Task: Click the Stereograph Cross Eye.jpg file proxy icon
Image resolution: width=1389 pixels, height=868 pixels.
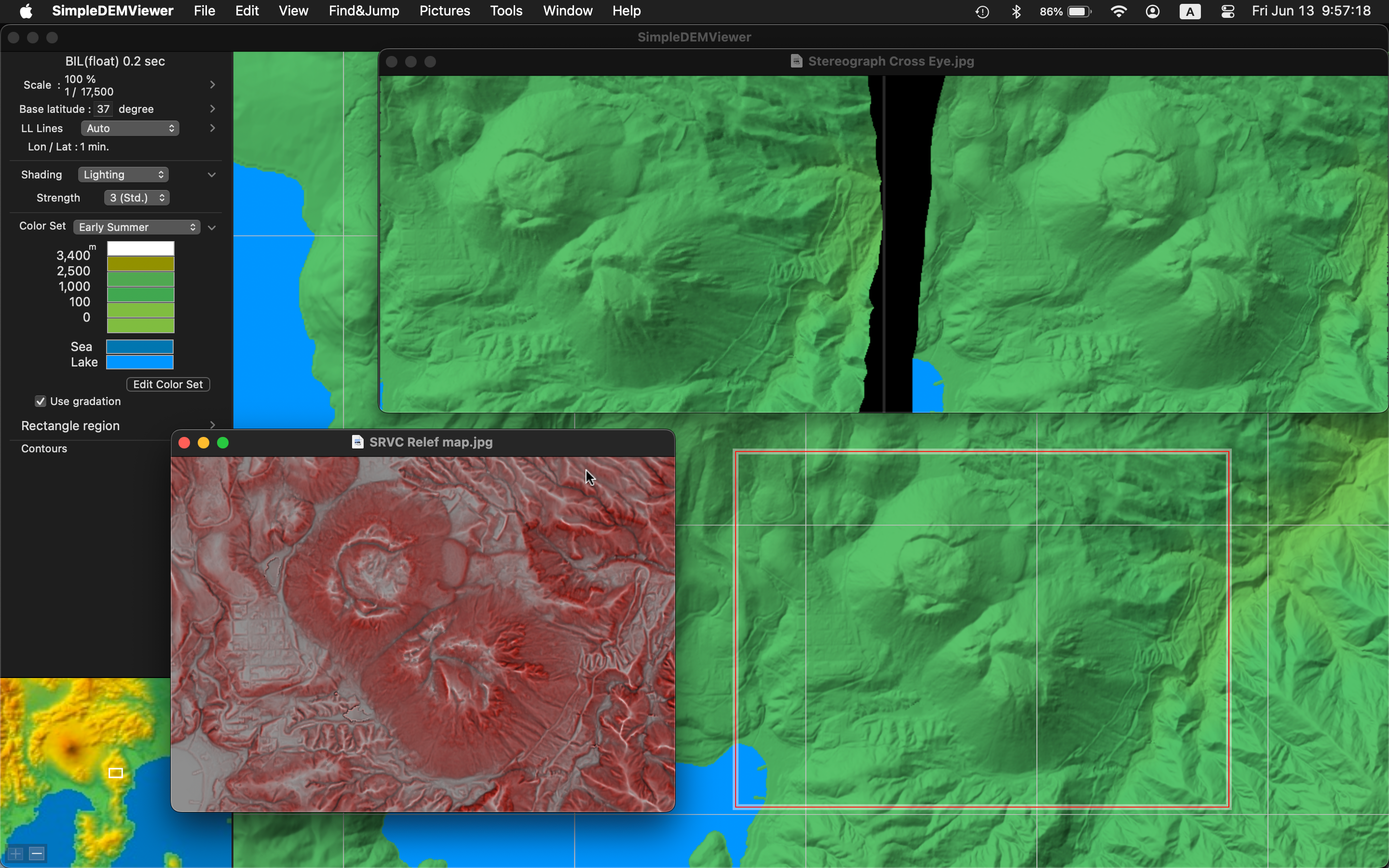Action: (x=796, y=61)
